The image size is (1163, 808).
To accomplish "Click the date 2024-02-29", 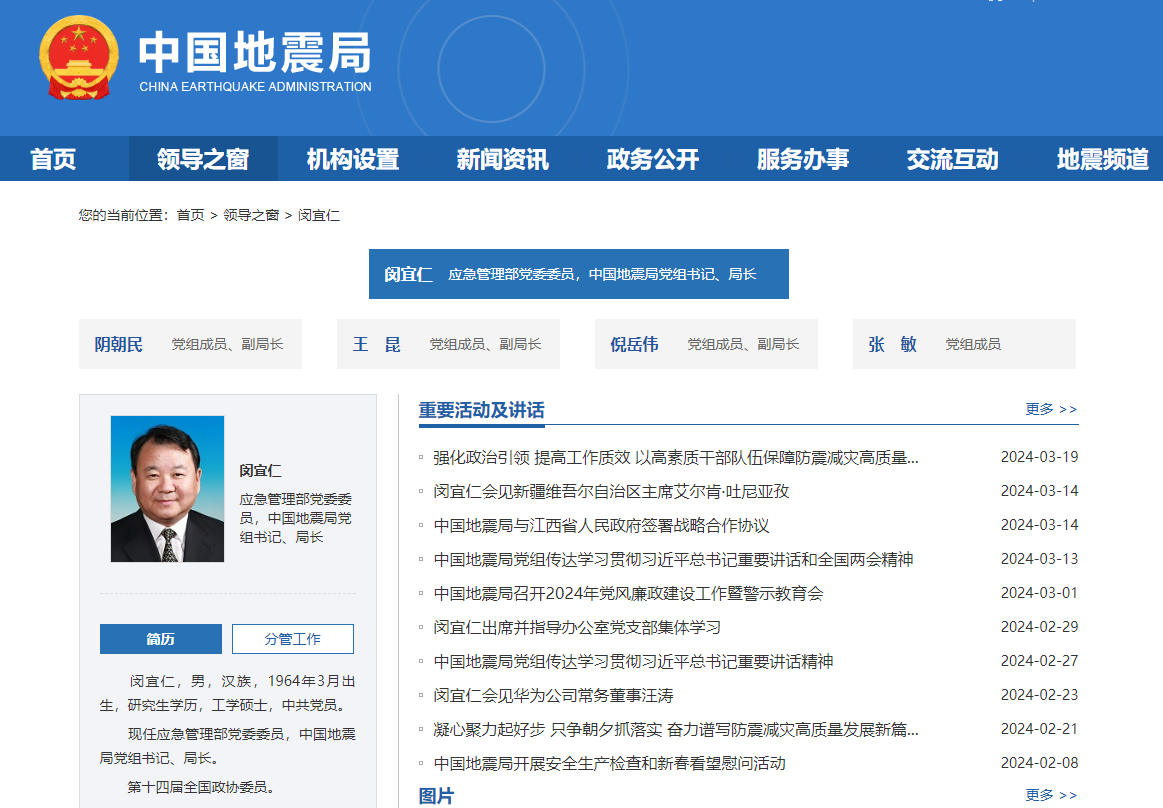I will pos(1039,627).
